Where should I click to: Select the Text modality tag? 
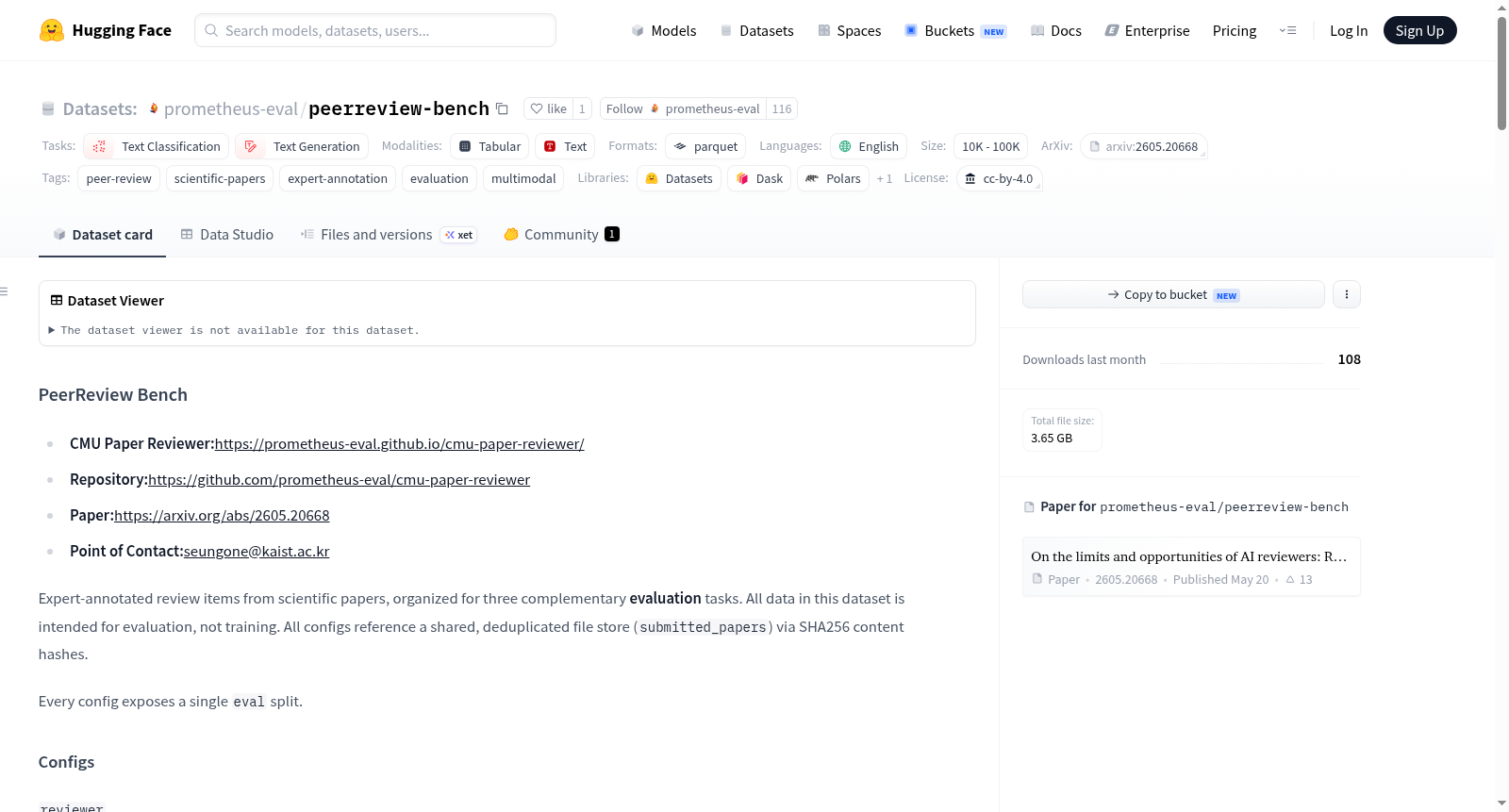click(x=565, y=146)
